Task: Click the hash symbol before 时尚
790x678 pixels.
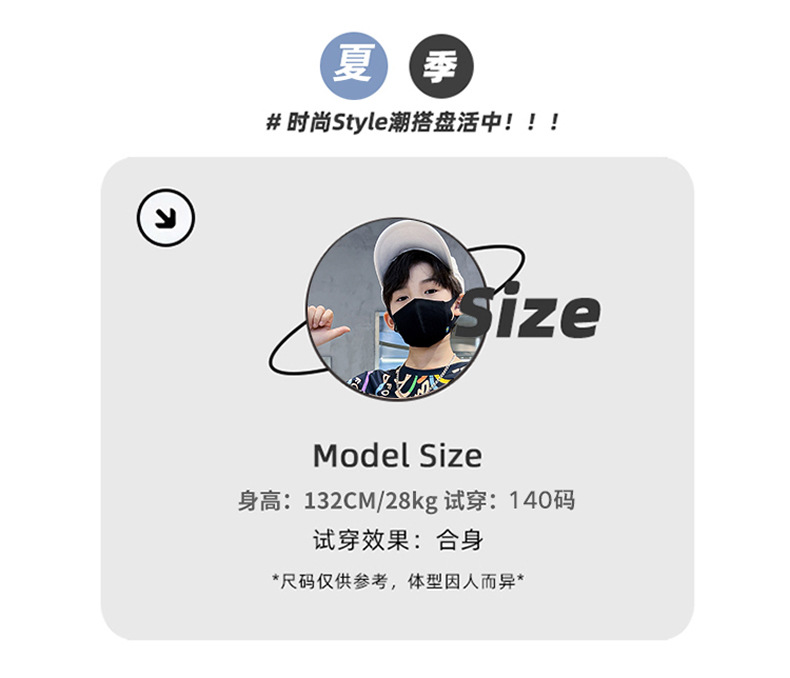Action: 273,122
